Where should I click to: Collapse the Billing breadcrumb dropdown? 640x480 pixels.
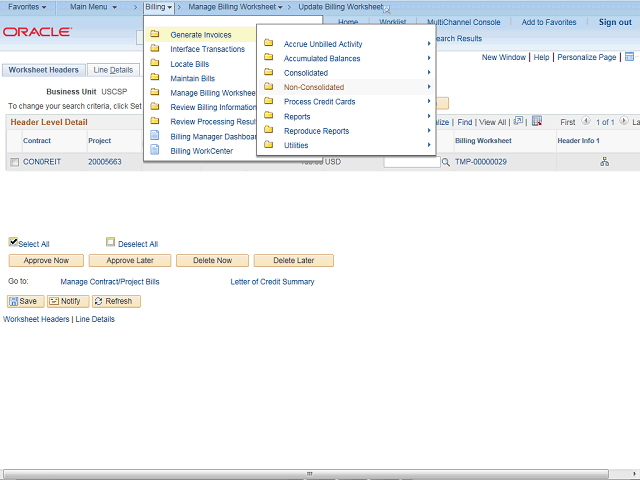(x=158, y=7)
